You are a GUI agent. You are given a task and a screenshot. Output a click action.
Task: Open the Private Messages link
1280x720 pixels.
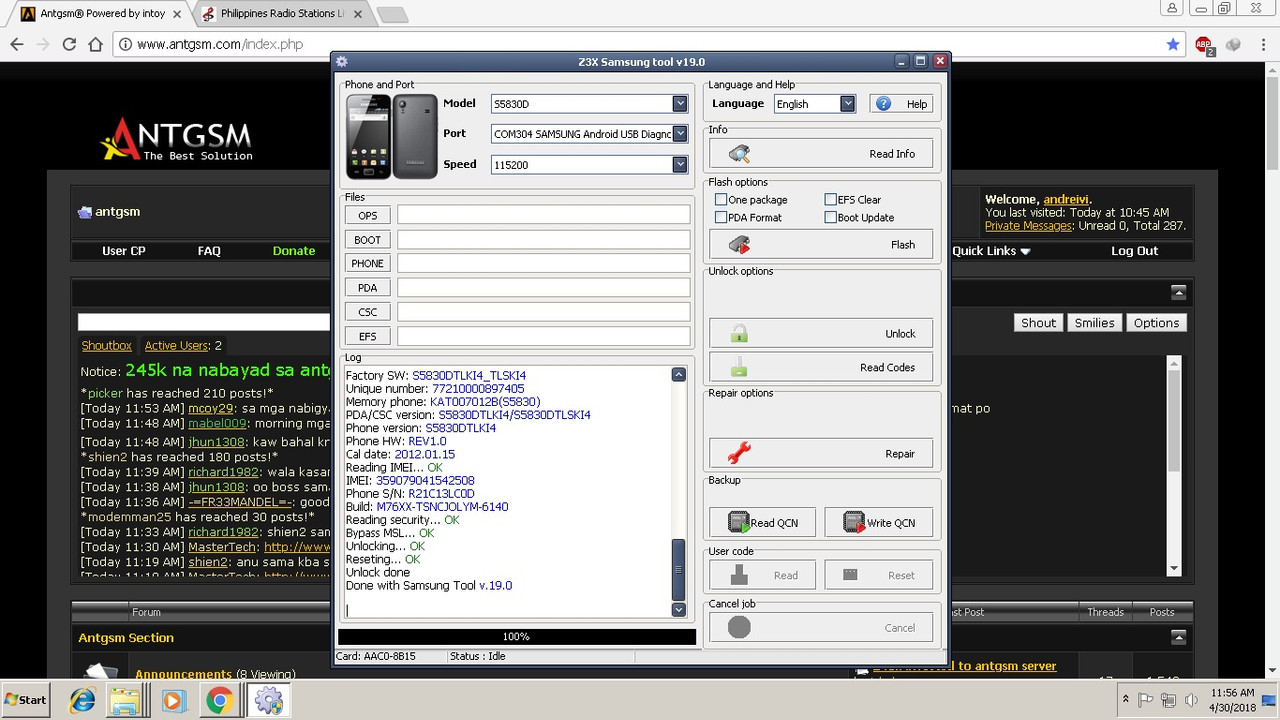pos(1030,226)
